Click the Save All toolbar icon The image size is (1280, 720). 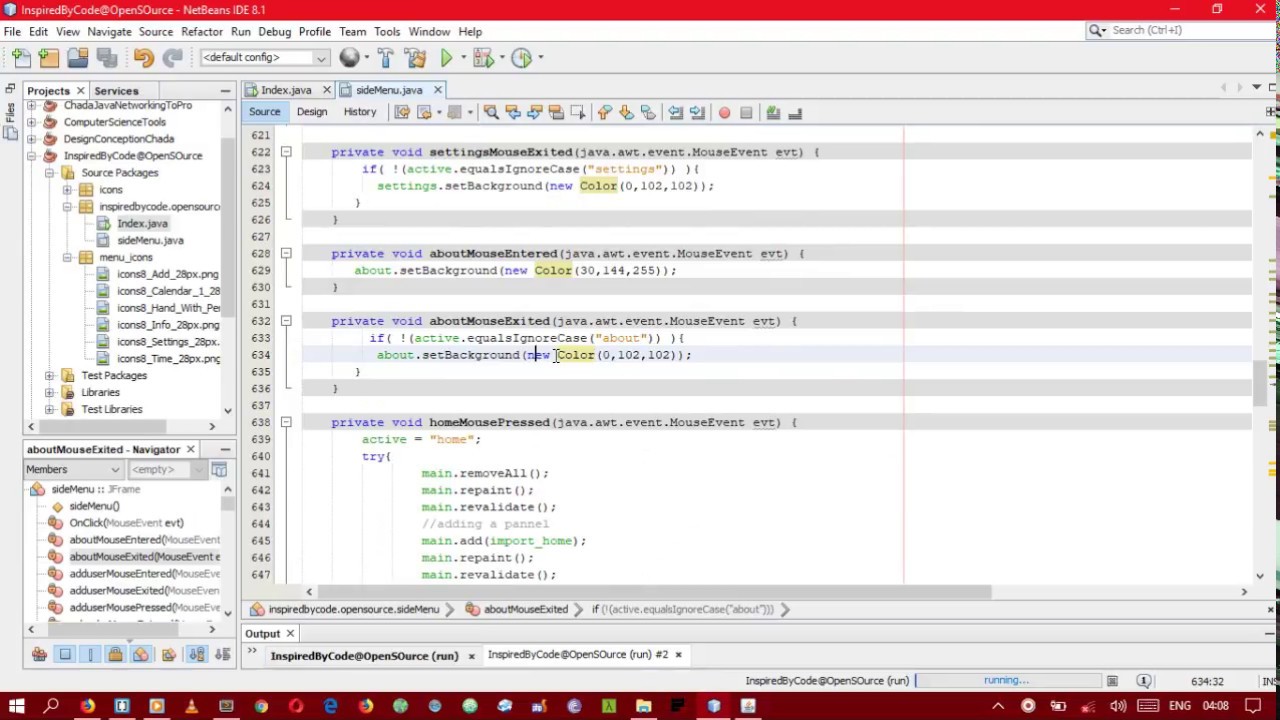click(x=106, y=58)
